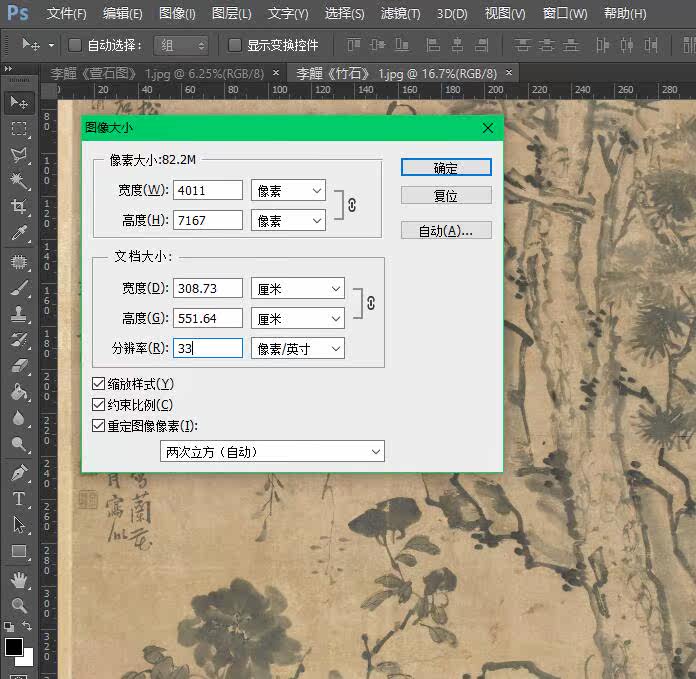This screenshot has height=679, width=696.
Task: Open the 像素/英寸 resolution unit dropdown
Action: [x=298, y=349]
